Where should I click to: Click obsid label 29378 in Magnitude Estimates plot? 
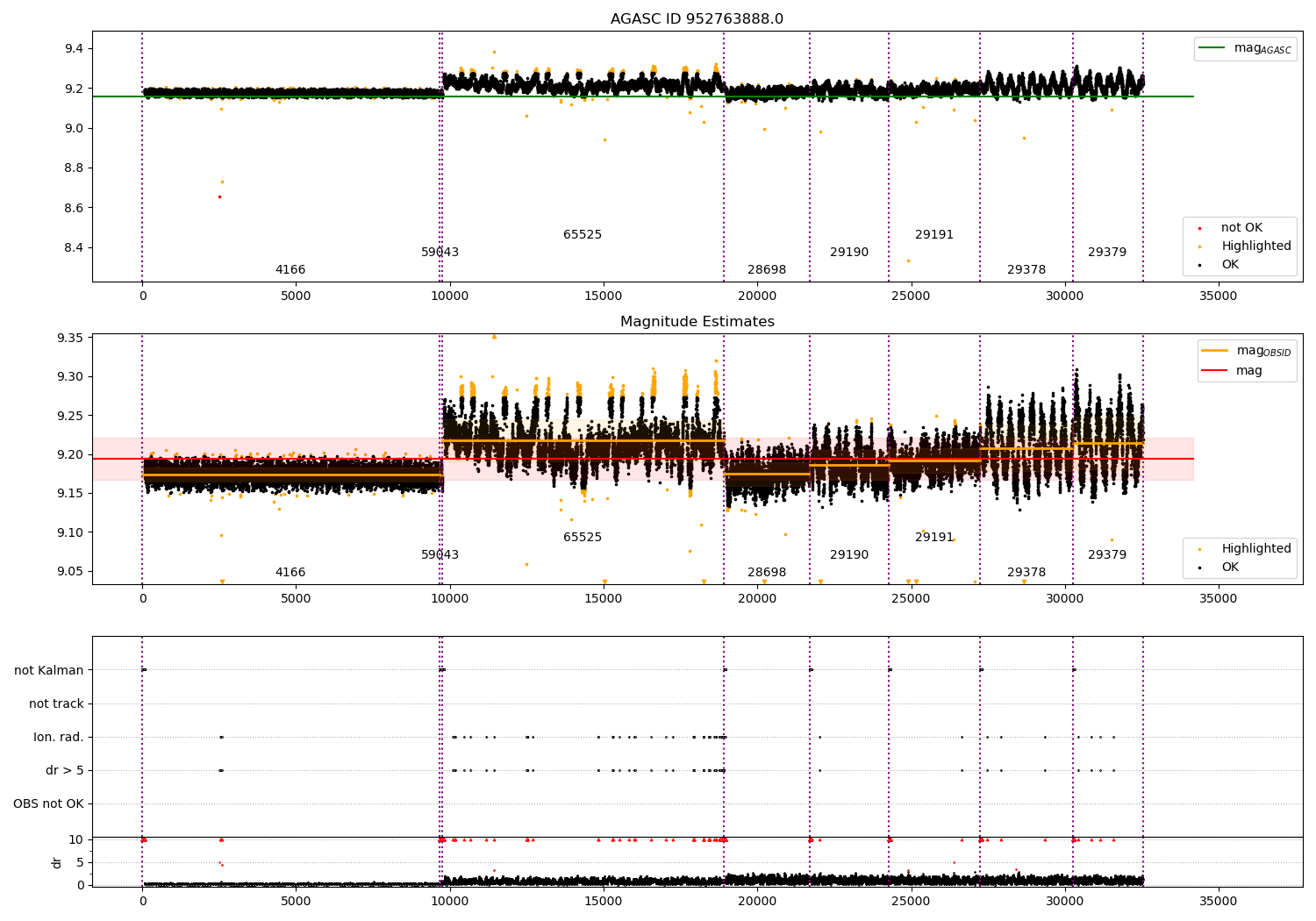(1026, 573)
